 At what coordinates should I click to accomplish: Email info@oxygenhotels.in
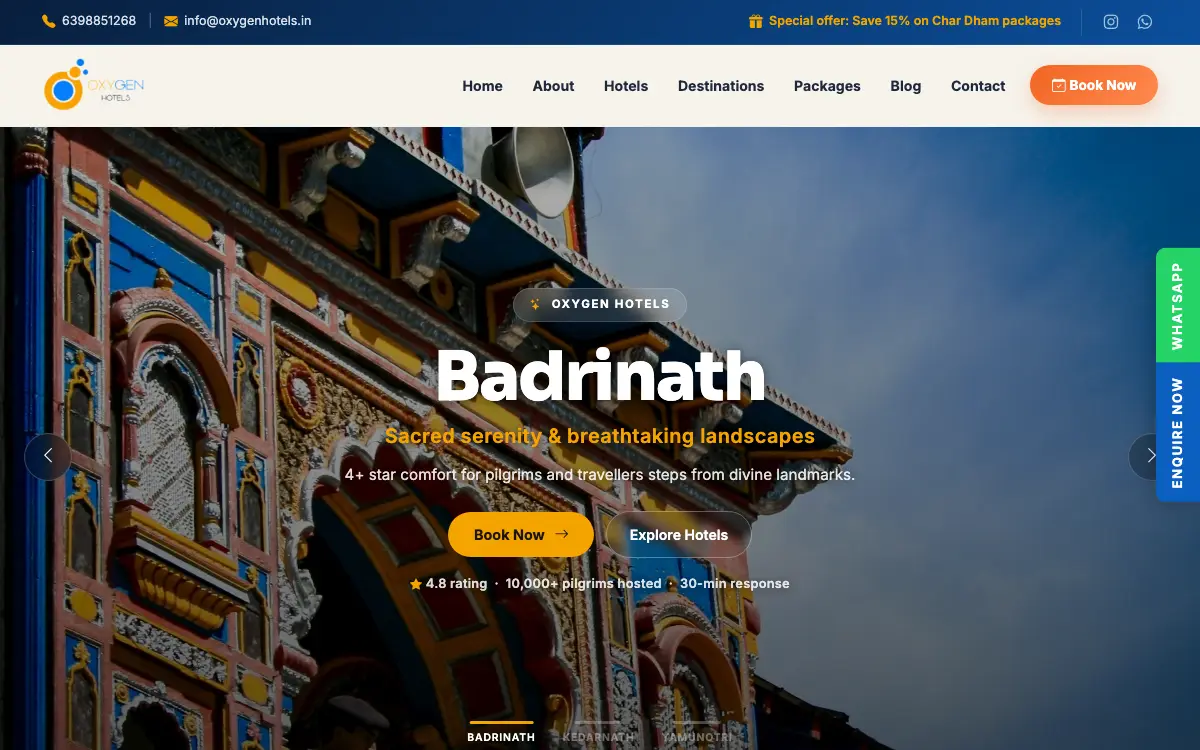tap(248, 21)
